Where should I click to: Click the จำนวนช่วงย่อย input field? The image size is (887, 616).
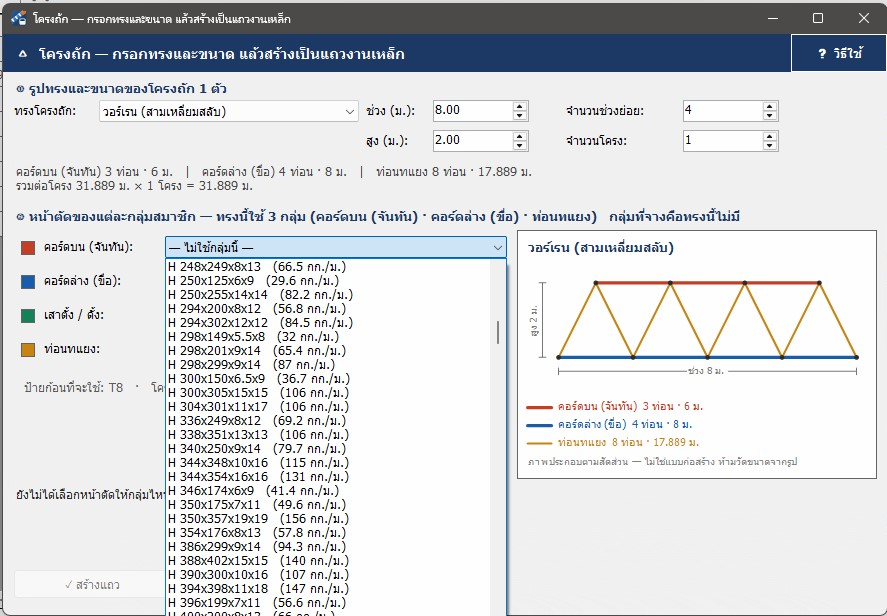723,111
